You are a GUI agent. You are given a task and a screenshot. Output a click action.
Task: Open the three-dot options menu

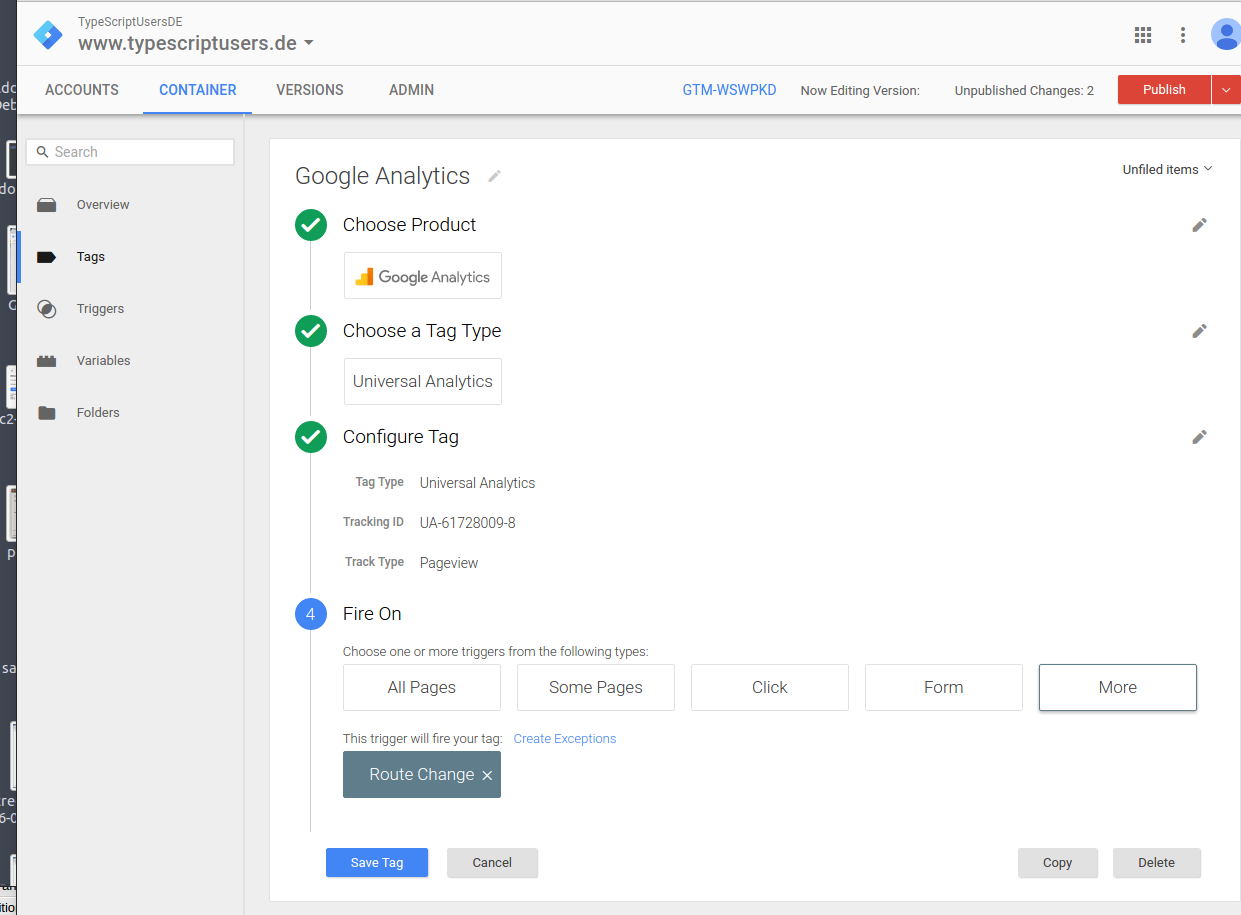coord(1183,35)
